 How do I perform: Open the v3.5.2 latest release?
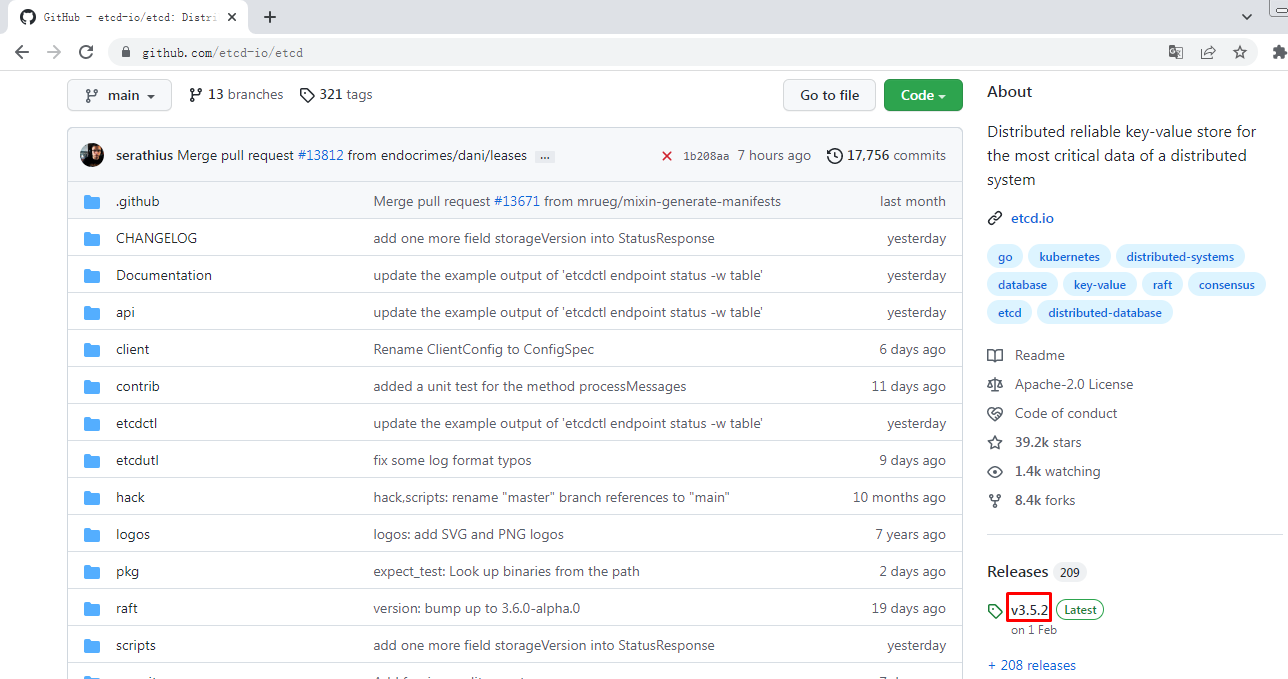1029,610
